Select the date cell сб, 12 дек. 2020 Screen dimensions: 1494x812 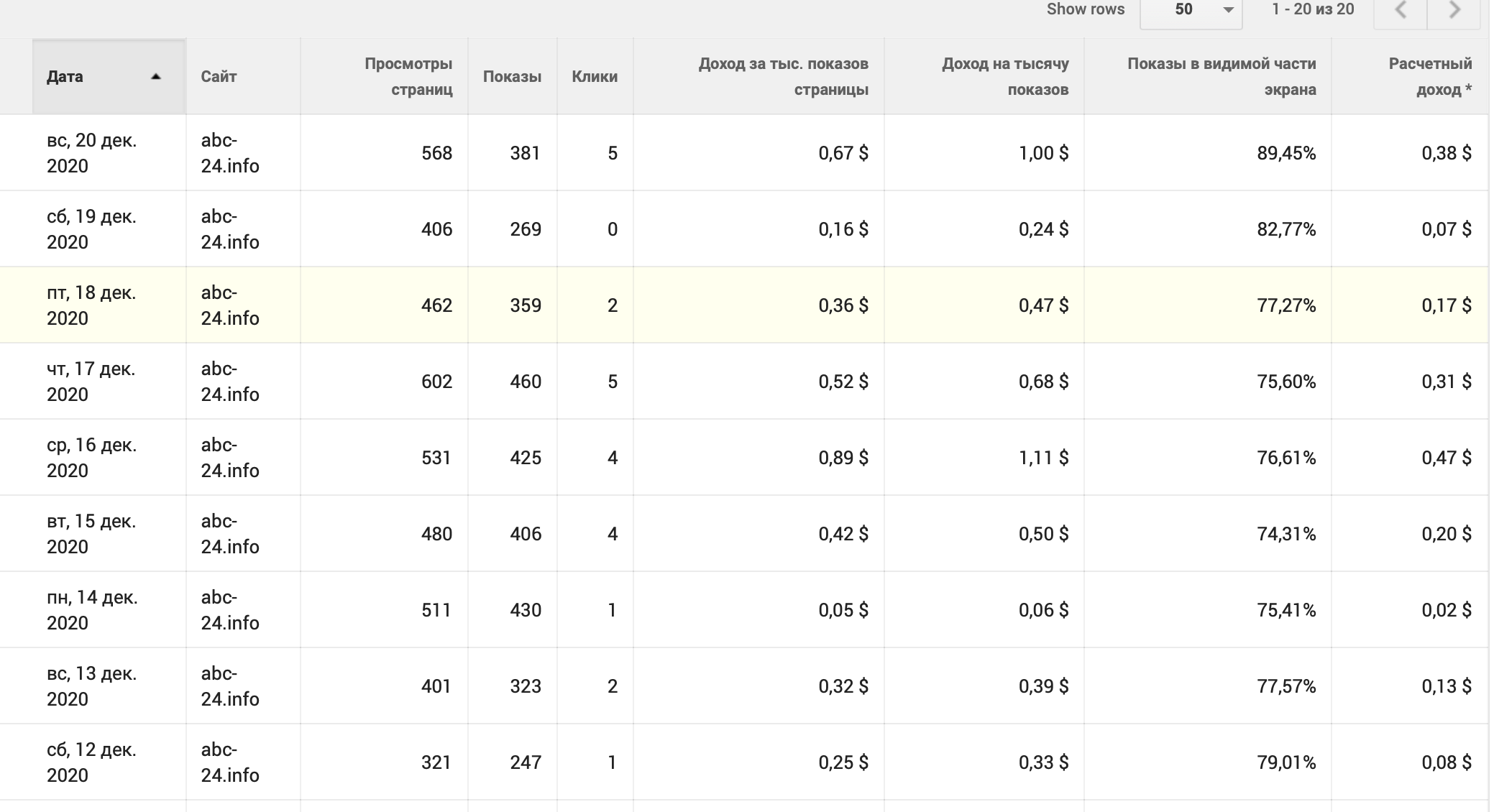92,762
